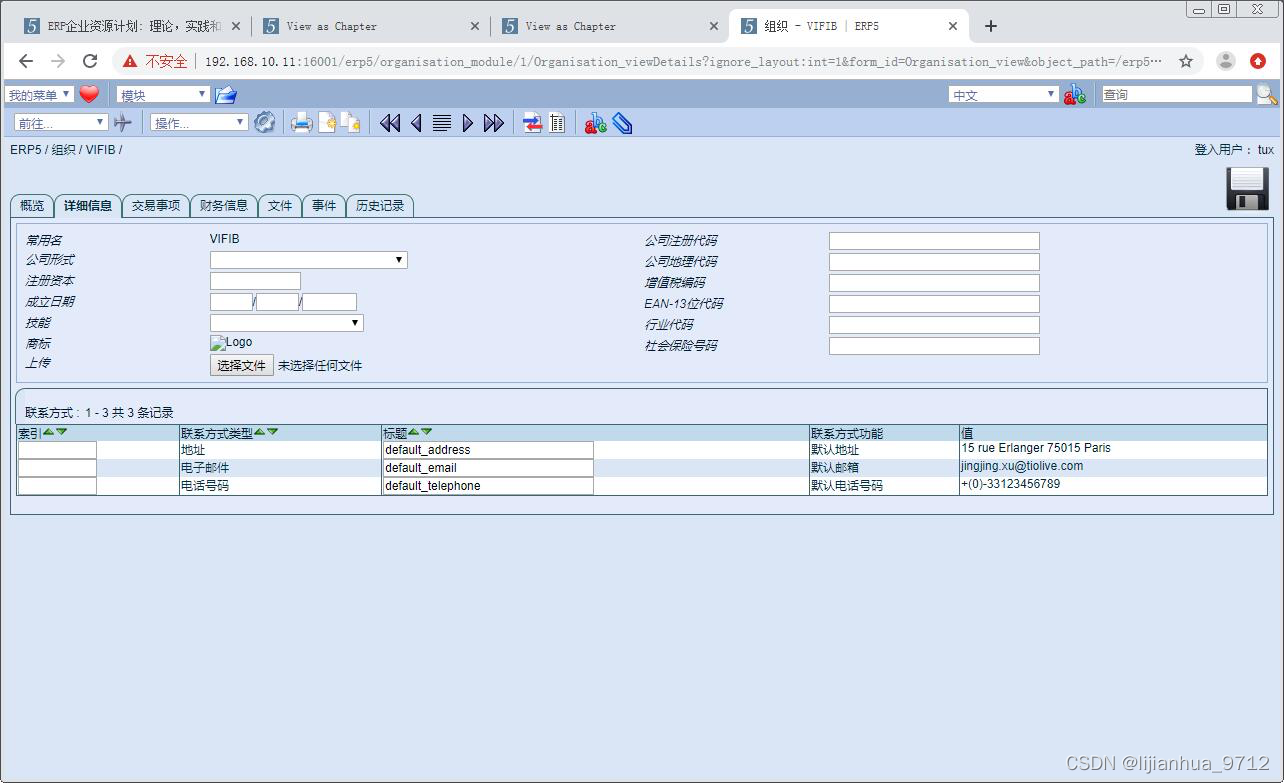Viewport: 1284px width, 783px height.
Task: Sort 标题 column descending
Action: (426, 432)
